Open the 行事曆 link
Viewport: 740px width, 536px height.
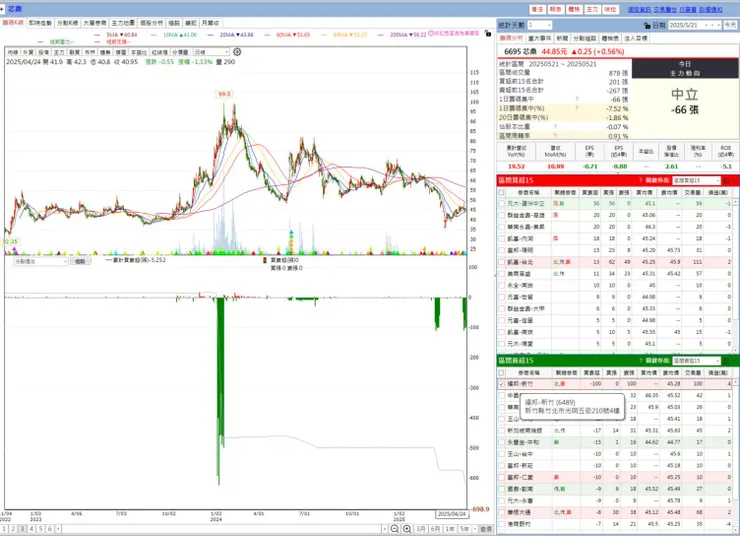pos(688,9)
